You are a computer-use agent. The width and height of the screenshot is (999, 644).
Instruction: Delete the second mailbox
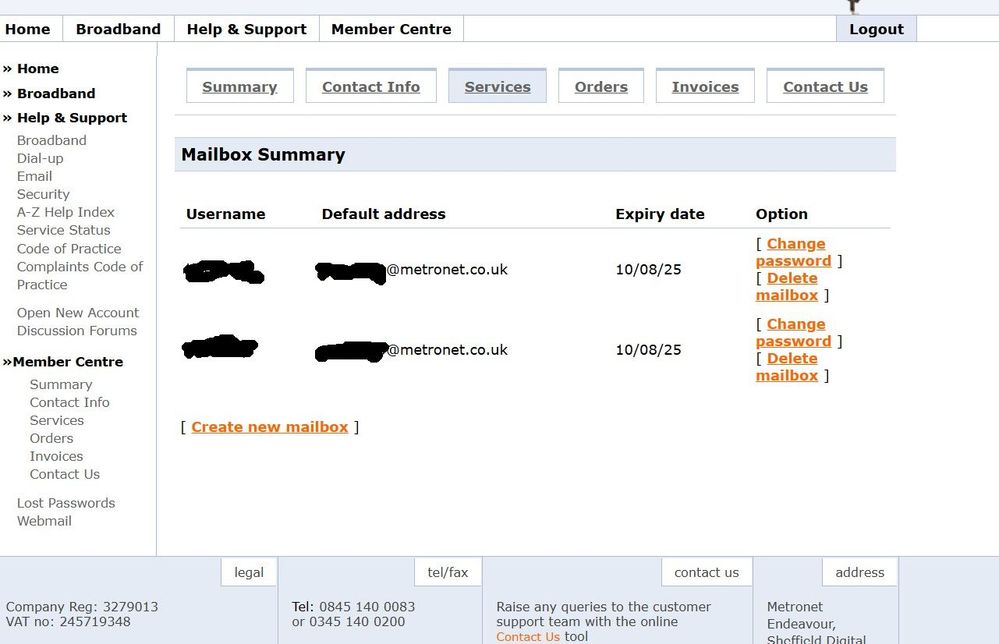click(787, 367)
